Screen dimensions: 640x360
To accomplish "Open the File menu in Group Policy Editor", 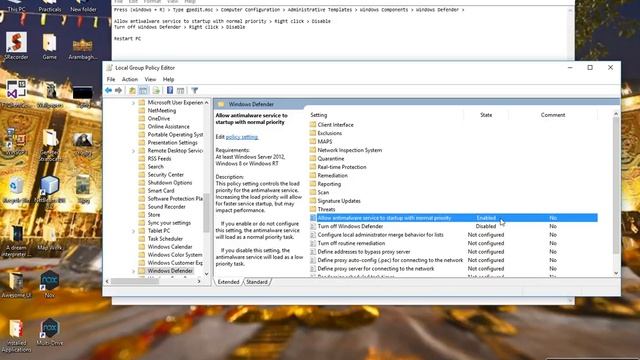I will 111,79.
